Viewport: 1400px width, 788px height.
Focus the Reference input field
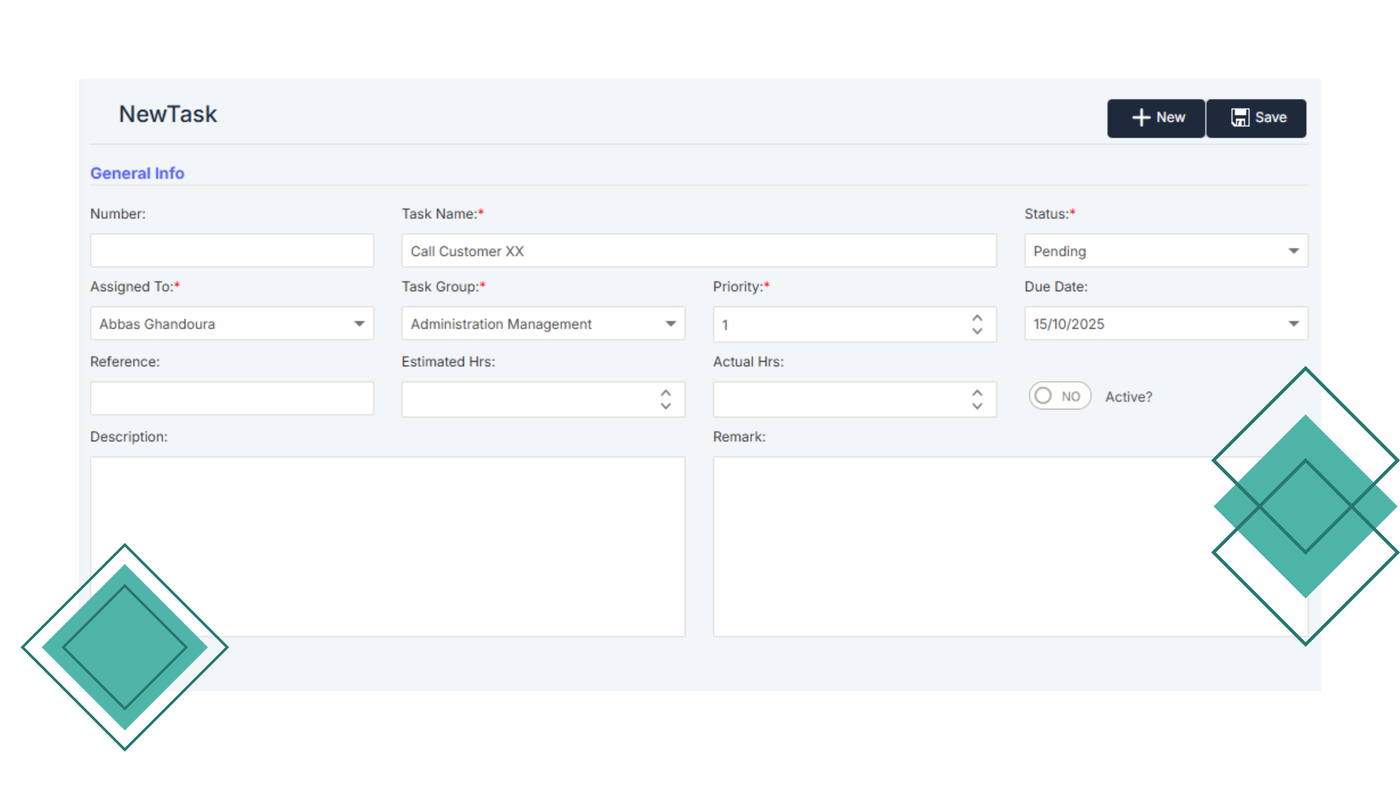pos(232,398)
